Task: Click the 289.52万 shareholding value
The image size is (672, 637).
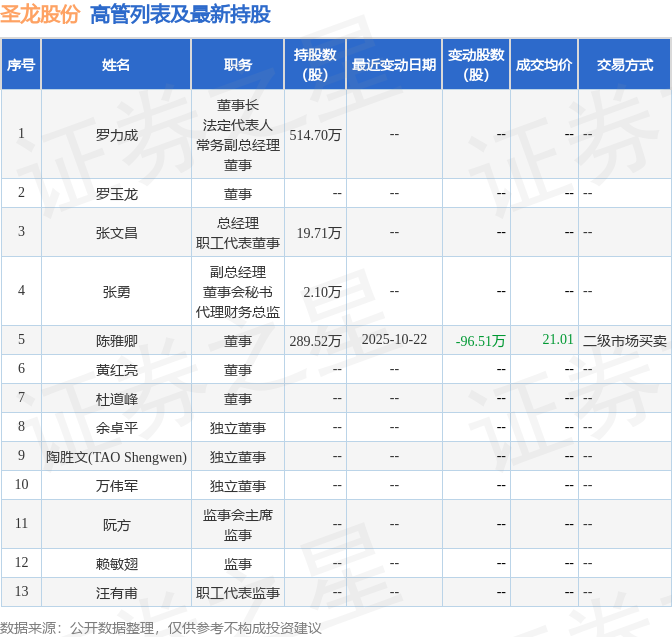Action: [315, 341]
